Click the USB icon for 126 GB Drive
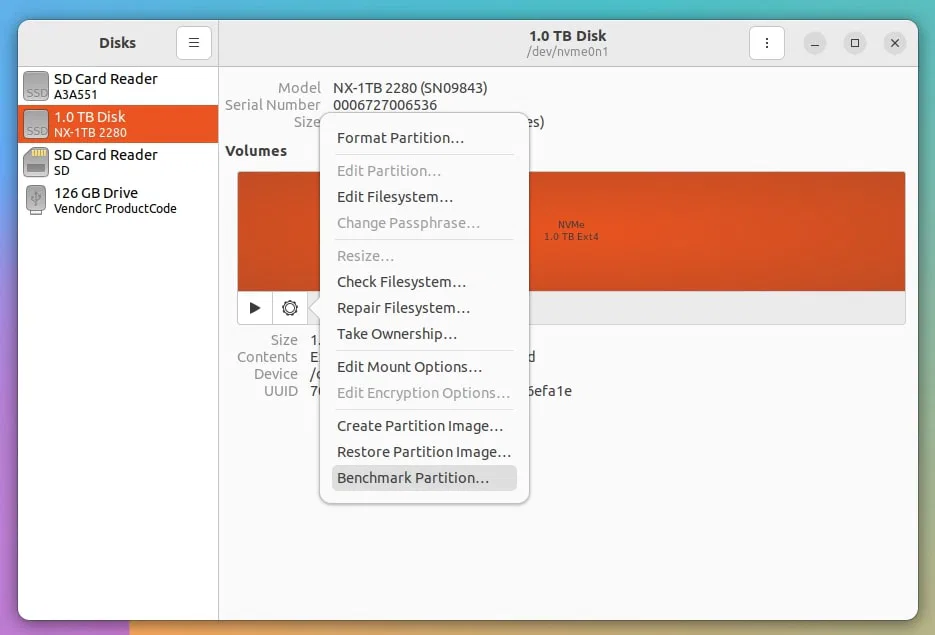 pos(36,200)
